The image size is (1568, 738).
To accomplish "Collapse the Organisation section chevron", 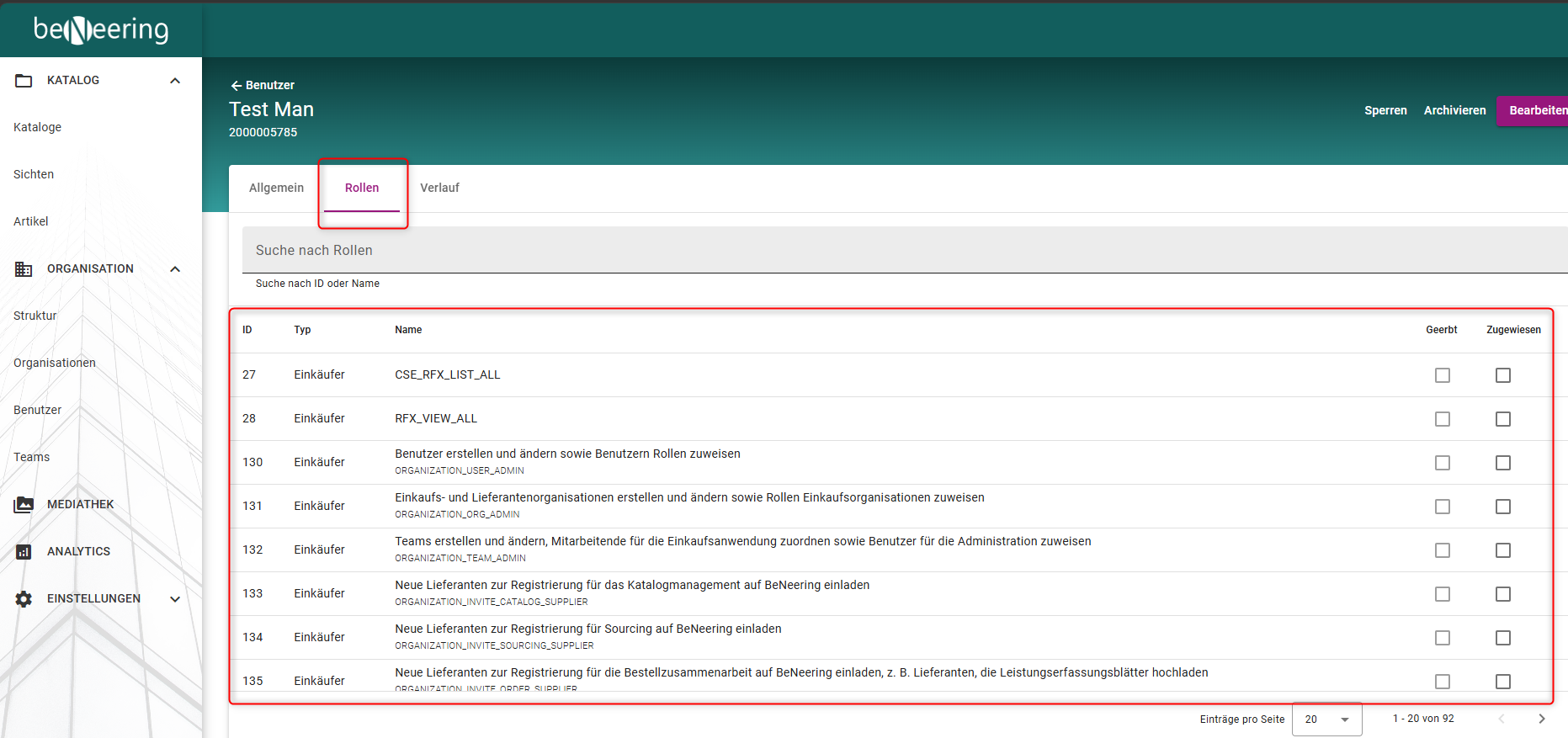I will (x=175, y=269).
